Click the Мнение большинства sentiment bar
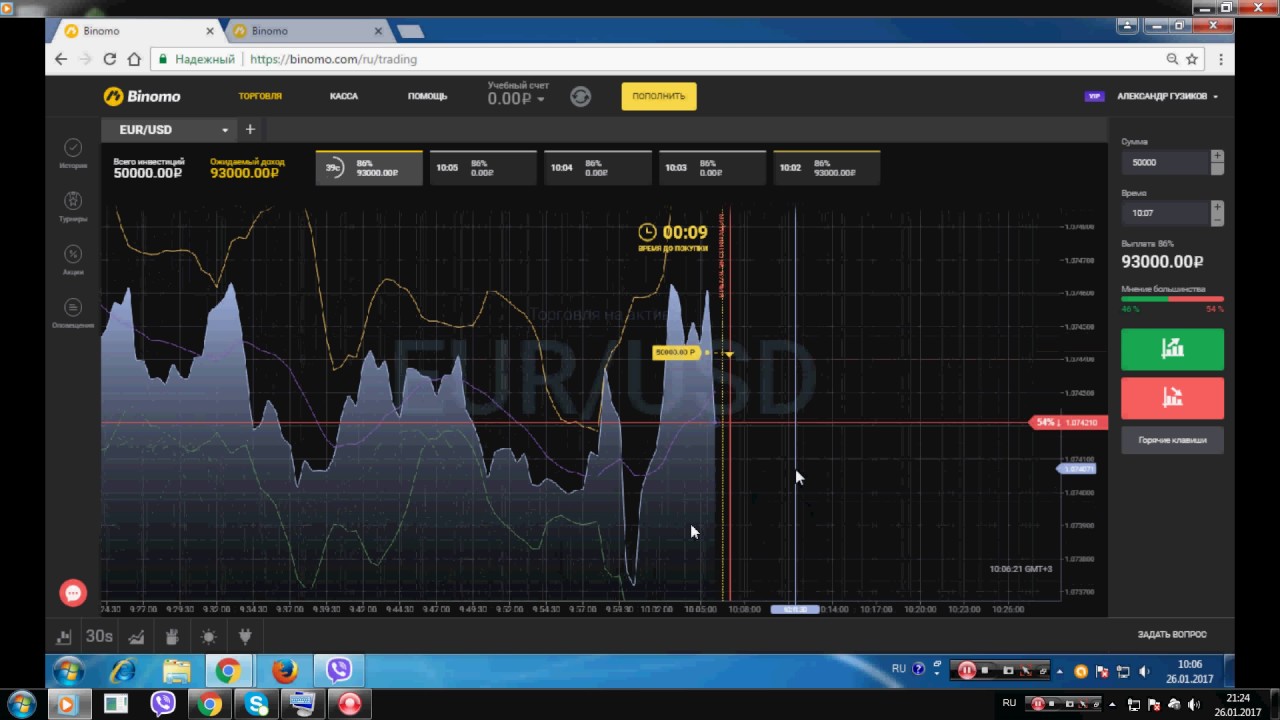The width and height of the screenshot is (1280, 720). (x=1172, y=299)
